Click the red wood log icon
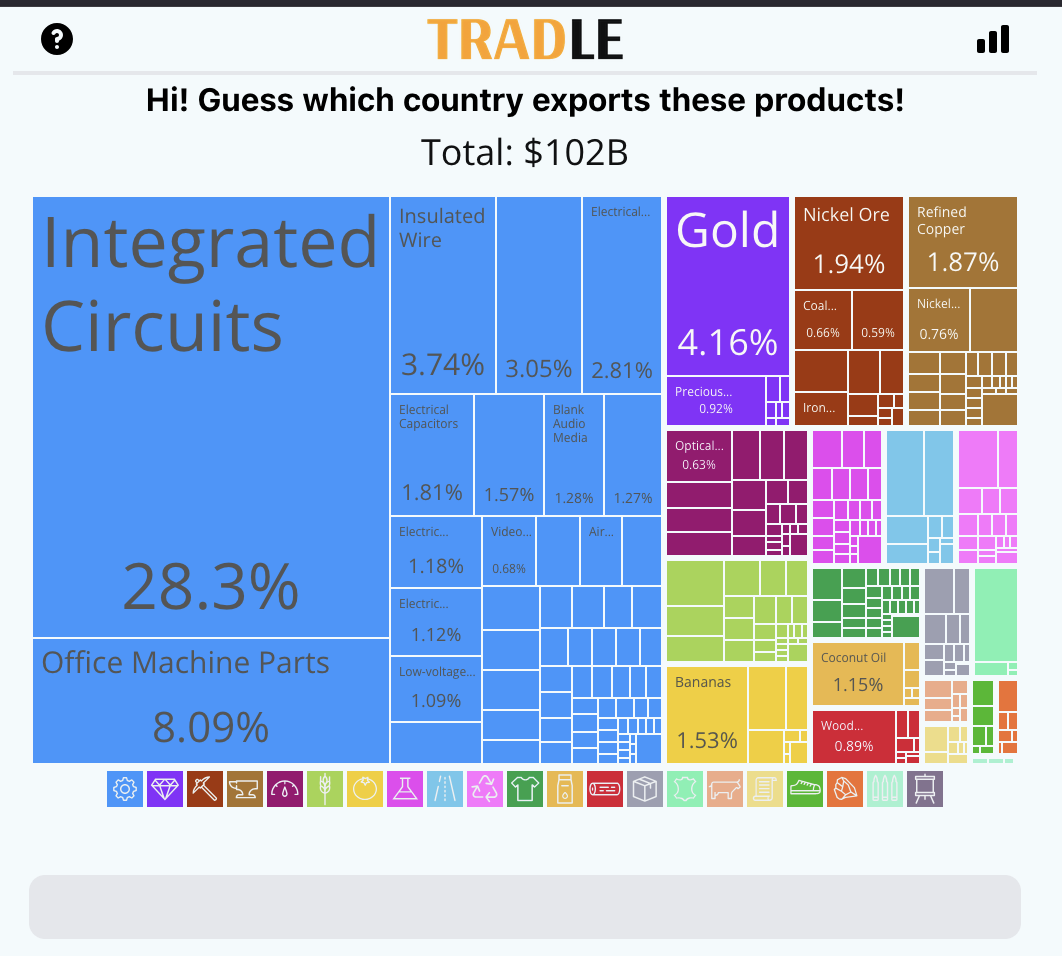This screenshot has width=1062, height=956. coord(605,789)
